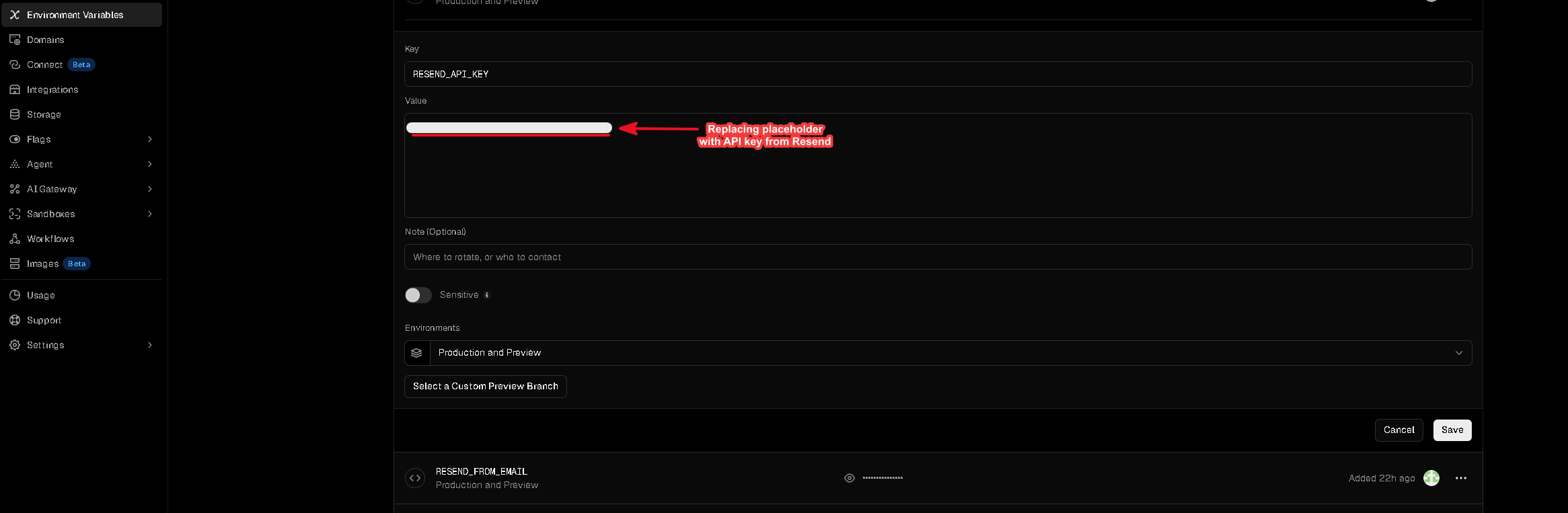1568x513 pixels.
Task: Click the Connect icon in sidebar
Action: [x=15, y=65]
